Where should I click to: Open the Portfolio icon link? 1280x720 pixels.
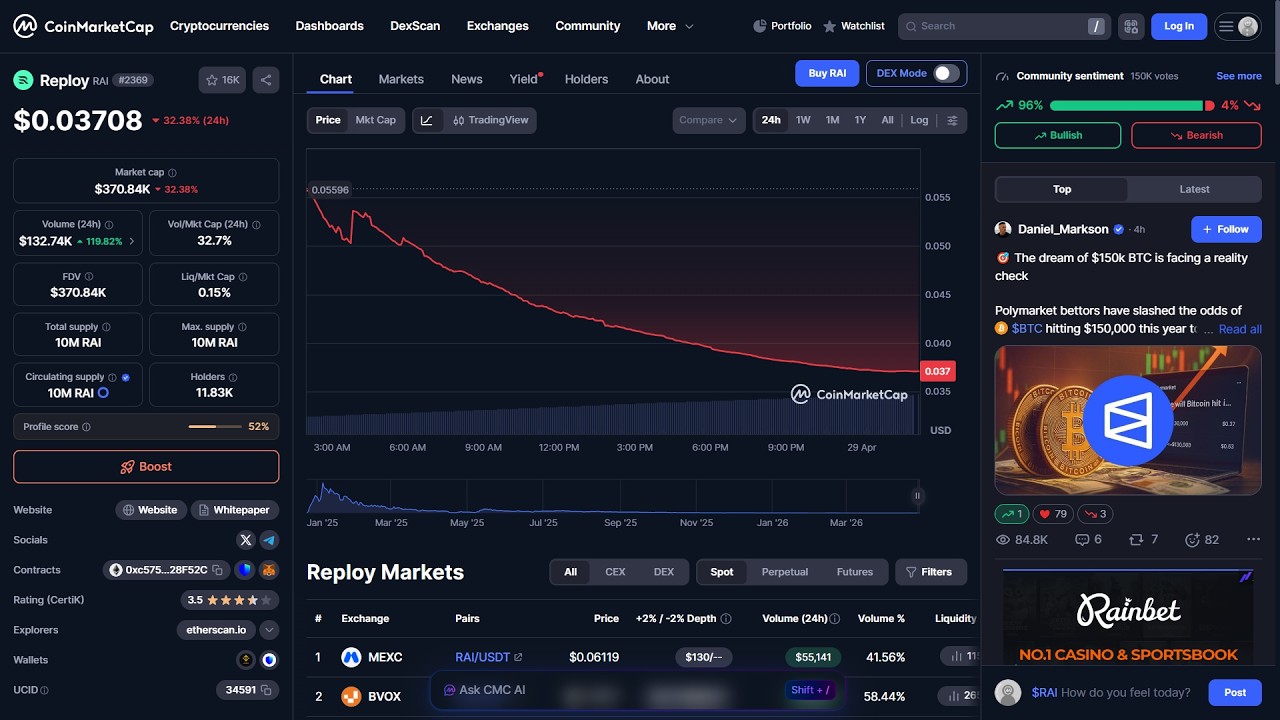pyautogui.click(x=782, y=26)
